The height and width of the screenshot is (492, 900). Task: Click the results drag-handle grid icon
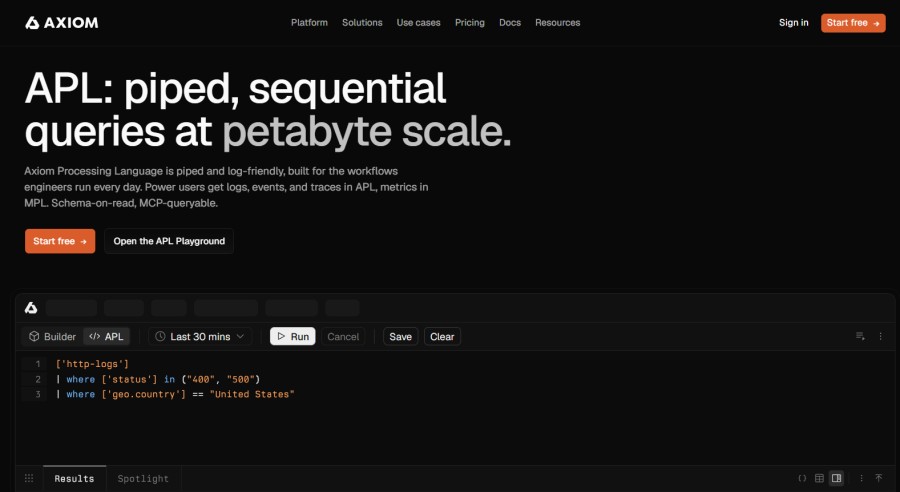click(x=29, y=478)
